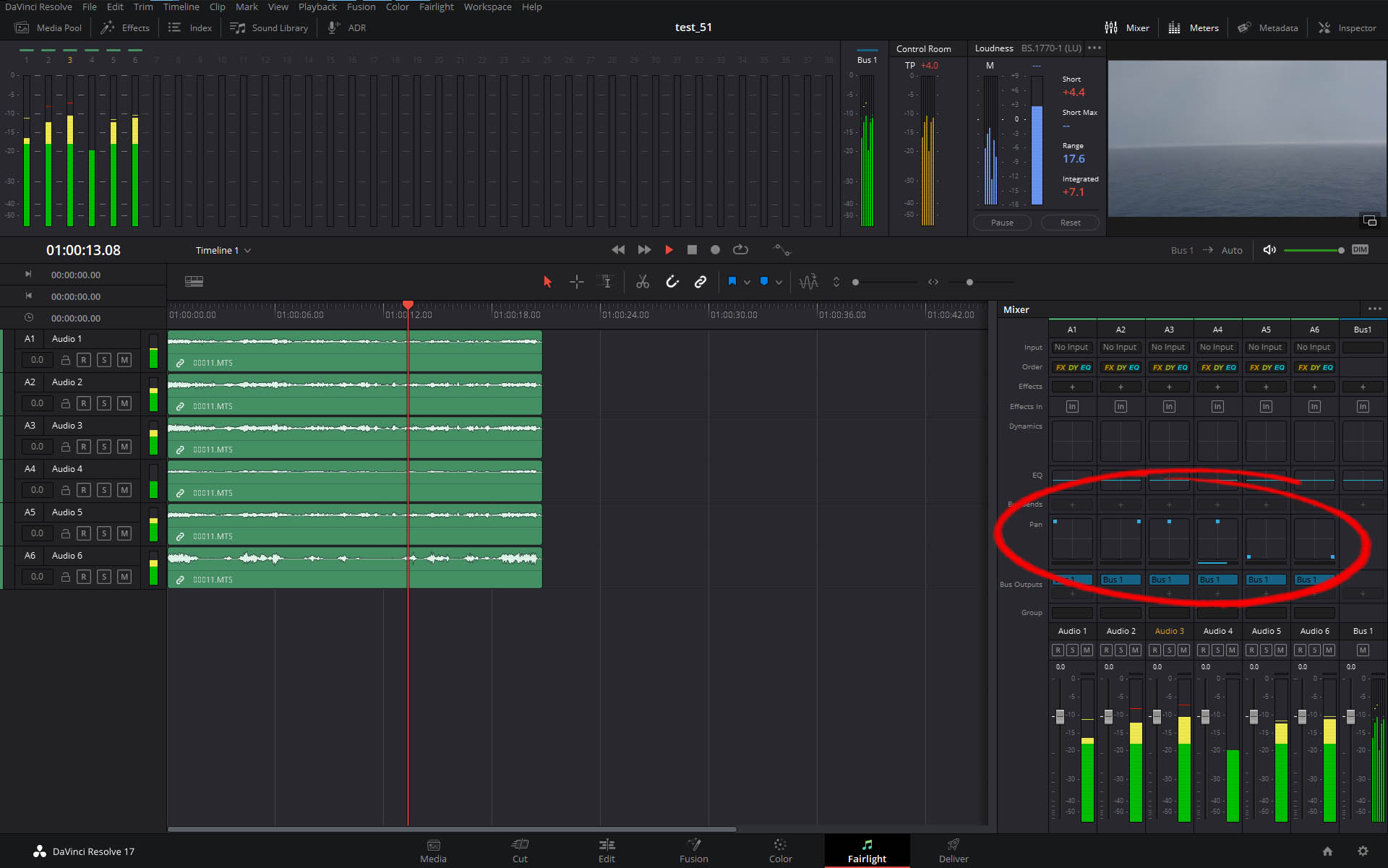Open Loudness panel options menu dots
Viewport: 1388px width, 868px height.
coord(1094,48)
